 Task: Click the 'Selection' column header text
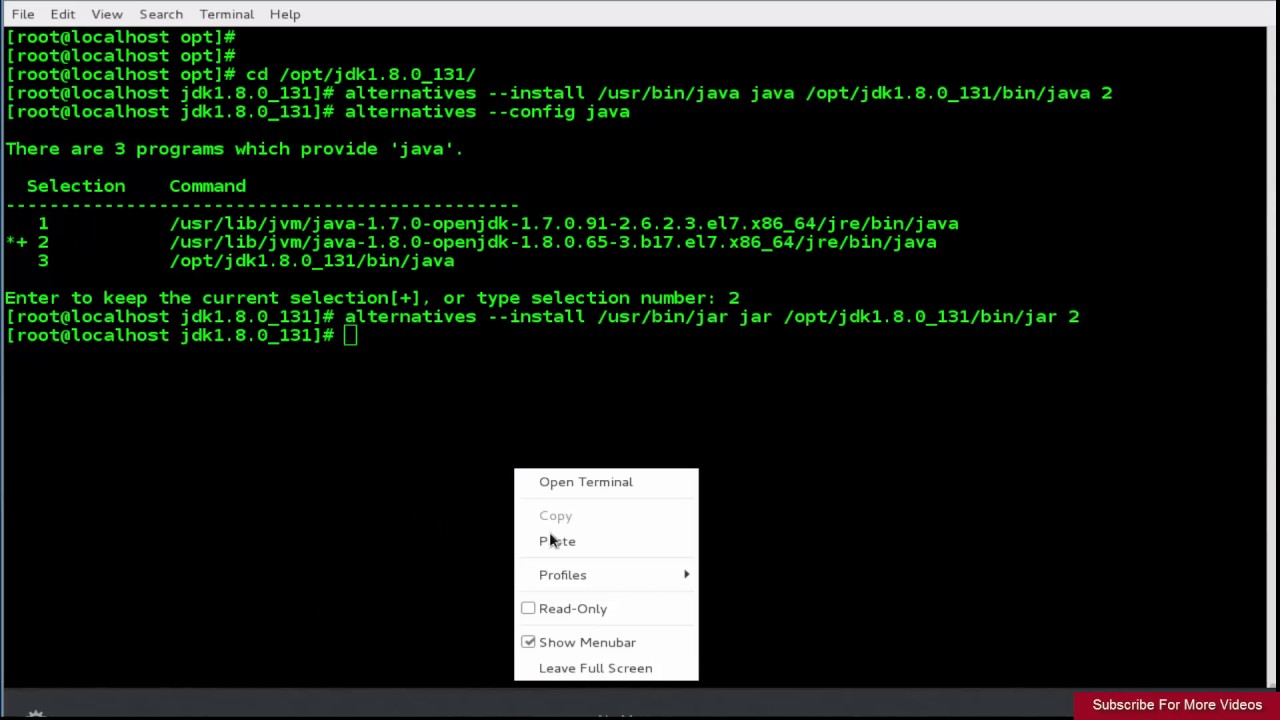coord(76,186)
